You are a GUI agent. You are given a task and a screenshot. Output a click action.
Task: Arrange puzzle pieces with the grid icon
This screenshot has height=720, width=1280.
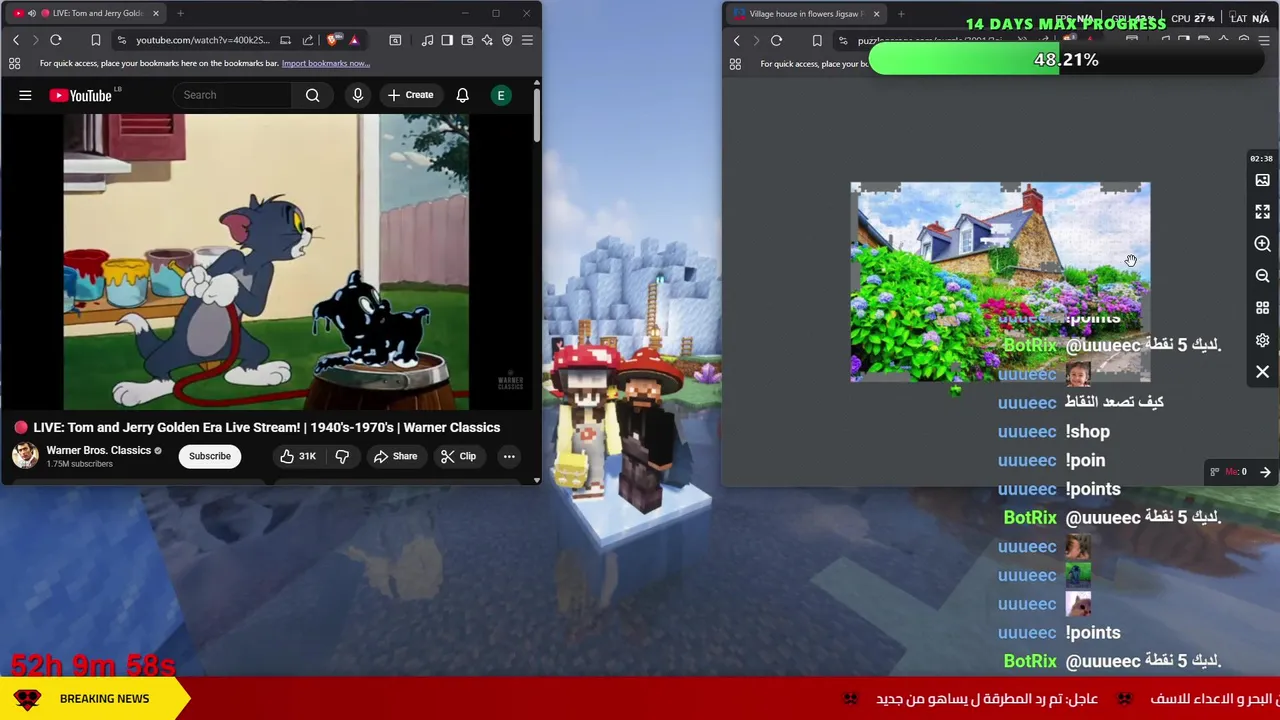(1262, 308)
